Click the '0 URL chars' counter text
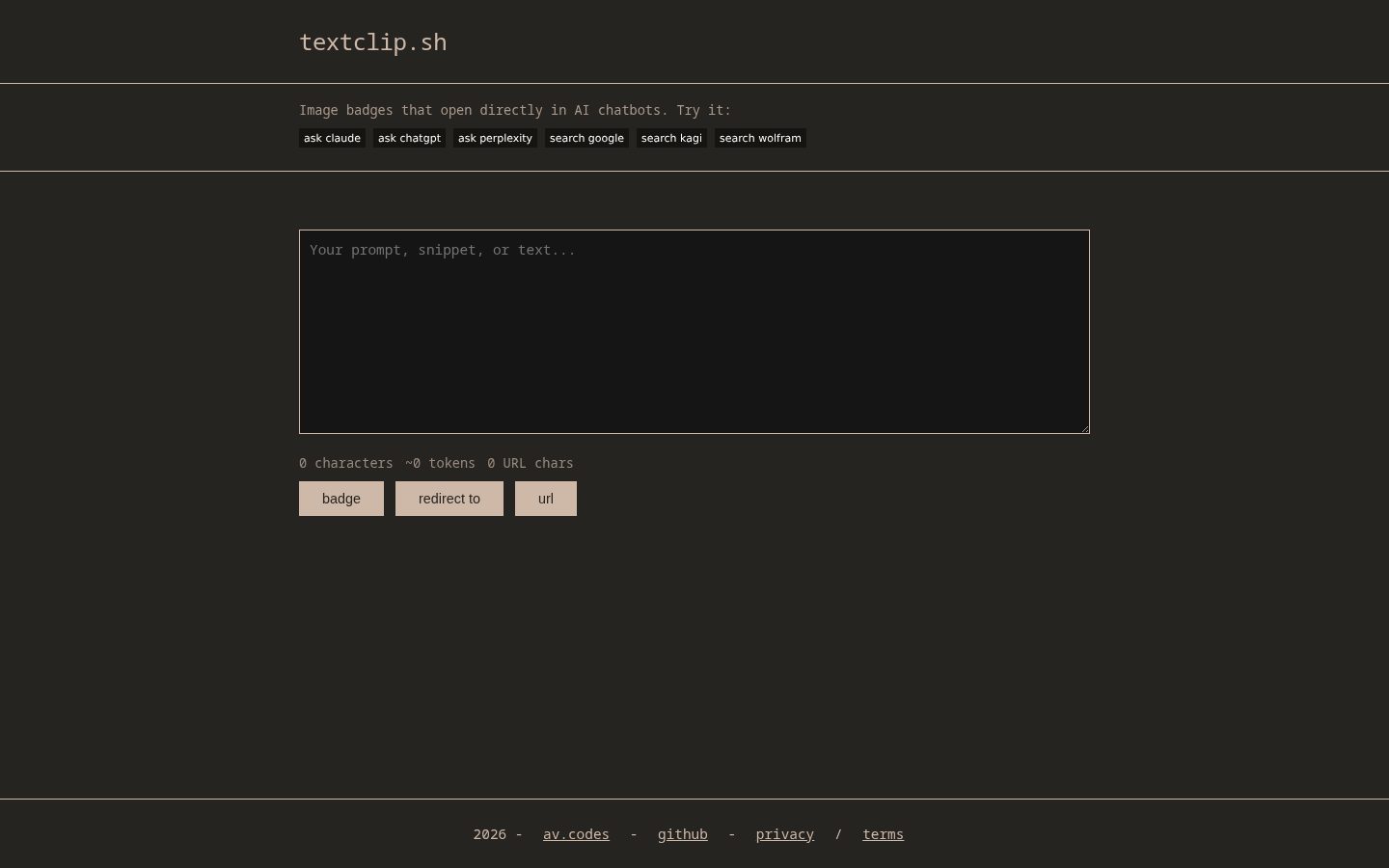 (531, 463)
